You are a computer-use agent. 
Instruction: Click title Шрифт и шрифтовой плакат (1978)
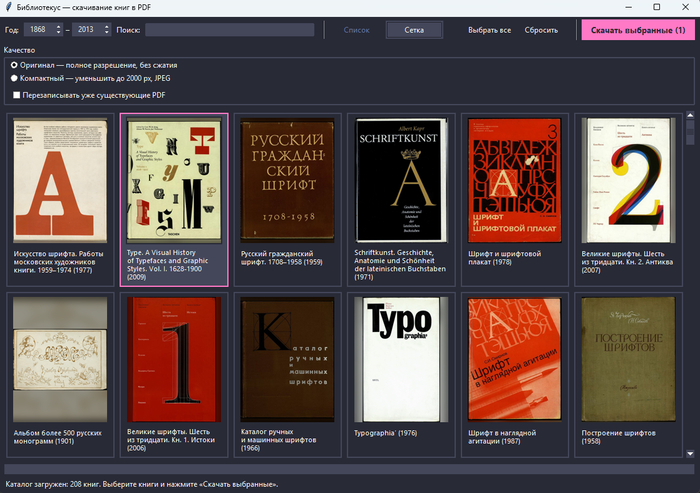click(504, 258)
